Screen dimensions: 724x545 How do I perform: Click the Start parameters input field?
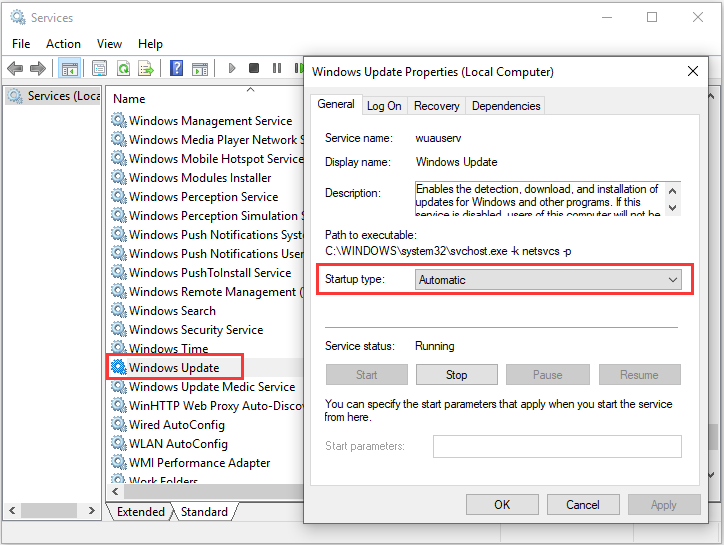point(557,446)
